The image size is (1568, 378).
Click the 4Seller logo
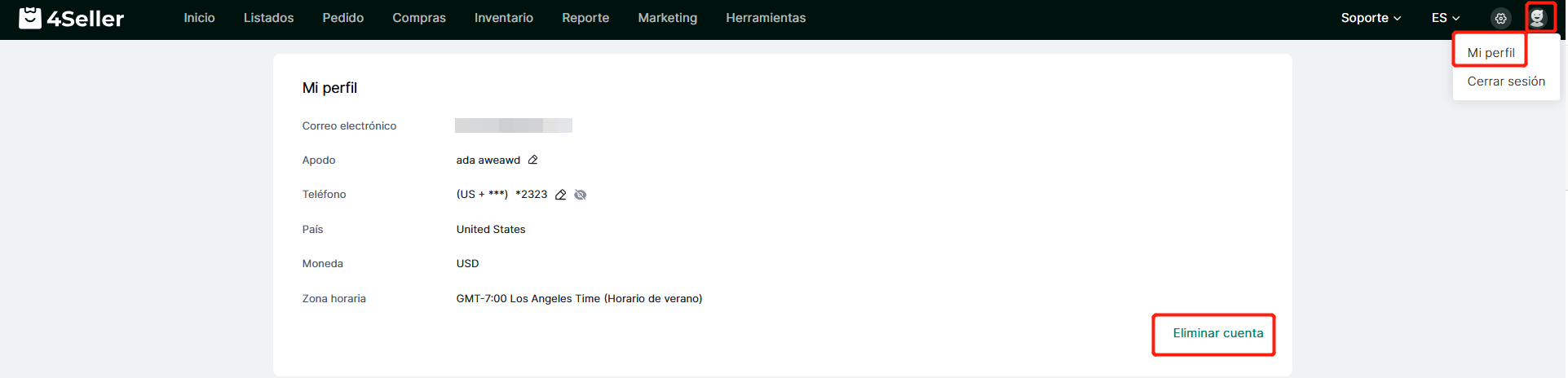pos(72,18)
